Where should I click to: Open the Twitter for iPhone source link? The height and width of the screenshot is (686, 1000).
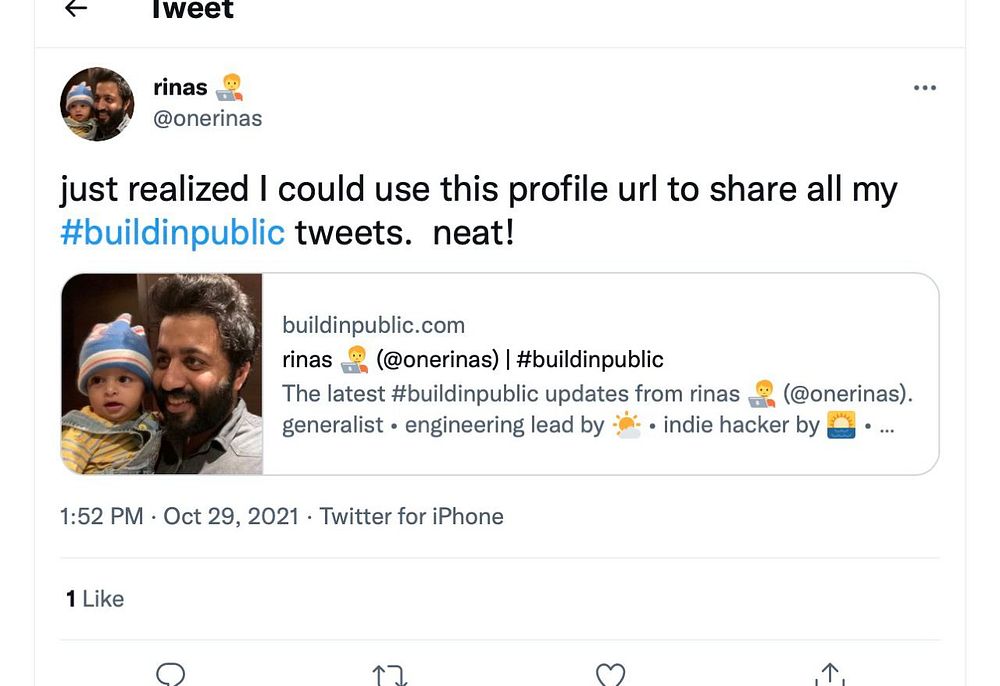pos(411,516)
